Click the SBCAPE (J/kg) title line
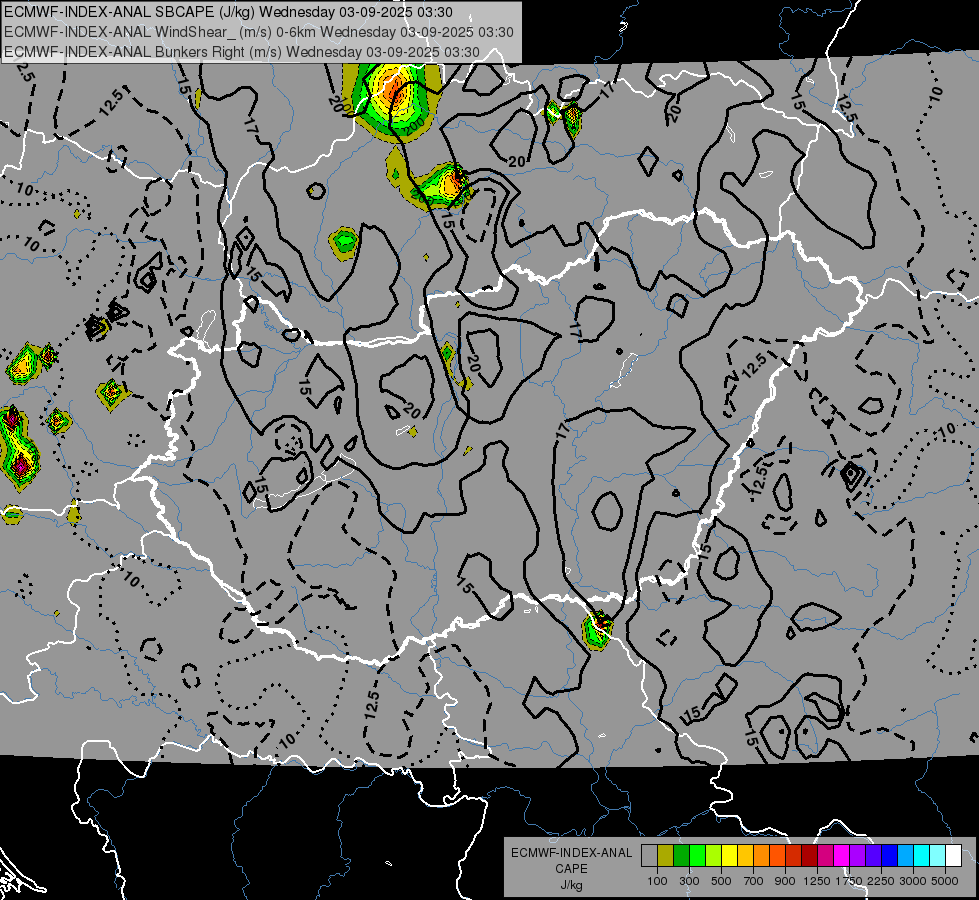Image resolution: width=979 pixels, height=900 pixels. pos(228,12)
